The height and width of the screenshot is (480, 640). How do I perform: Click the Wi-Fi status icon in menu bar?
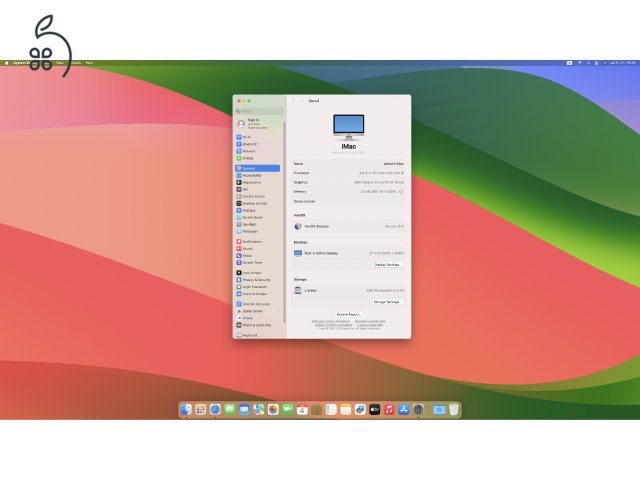pyautogui.click(x=579, y=63)
